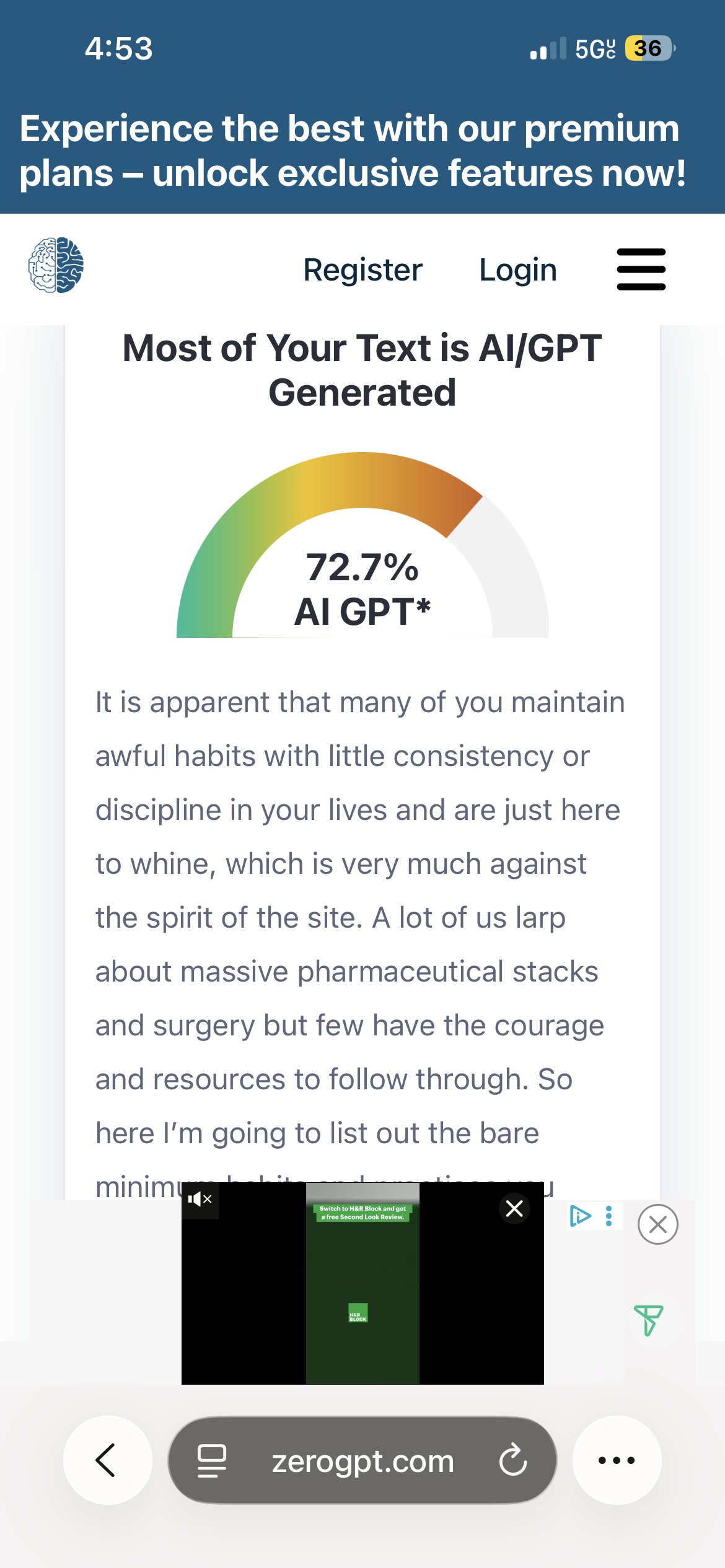Screen dimensions: 725x1568
Task: Go back with the browser back arrow
Action: pos(107,1460)
